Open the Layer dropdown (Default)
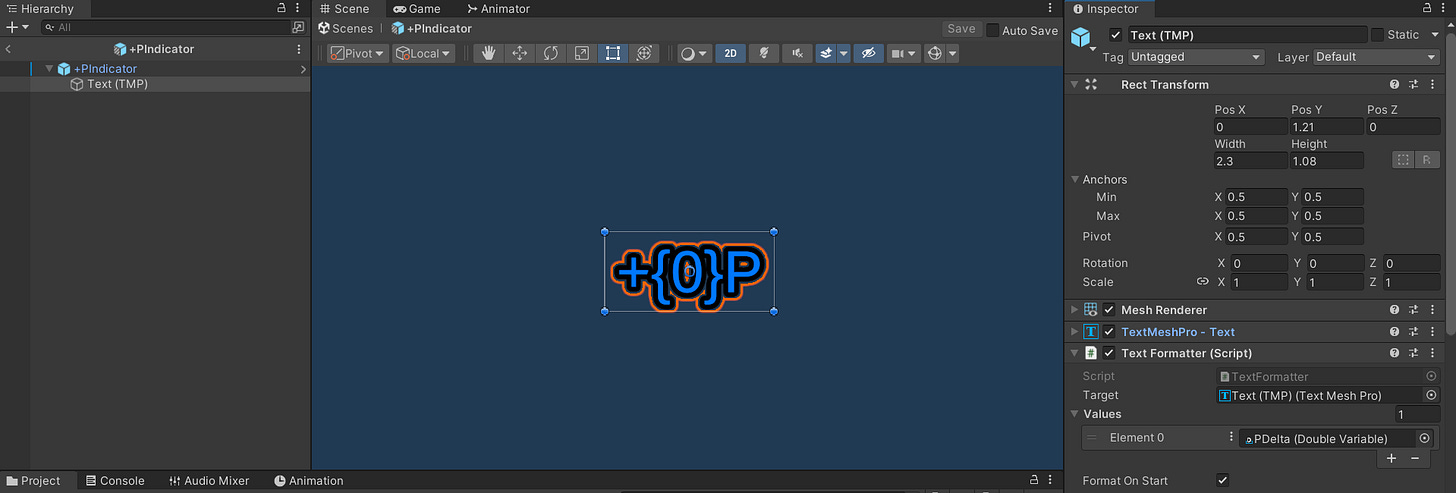1456x493 pixels. point(1376,57)
